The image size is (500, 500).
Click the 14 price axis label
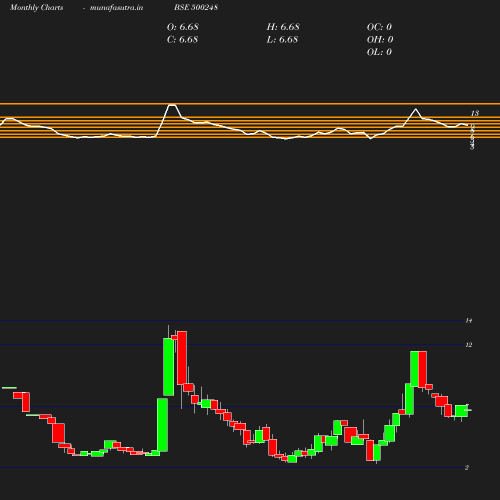coord(469,321)
